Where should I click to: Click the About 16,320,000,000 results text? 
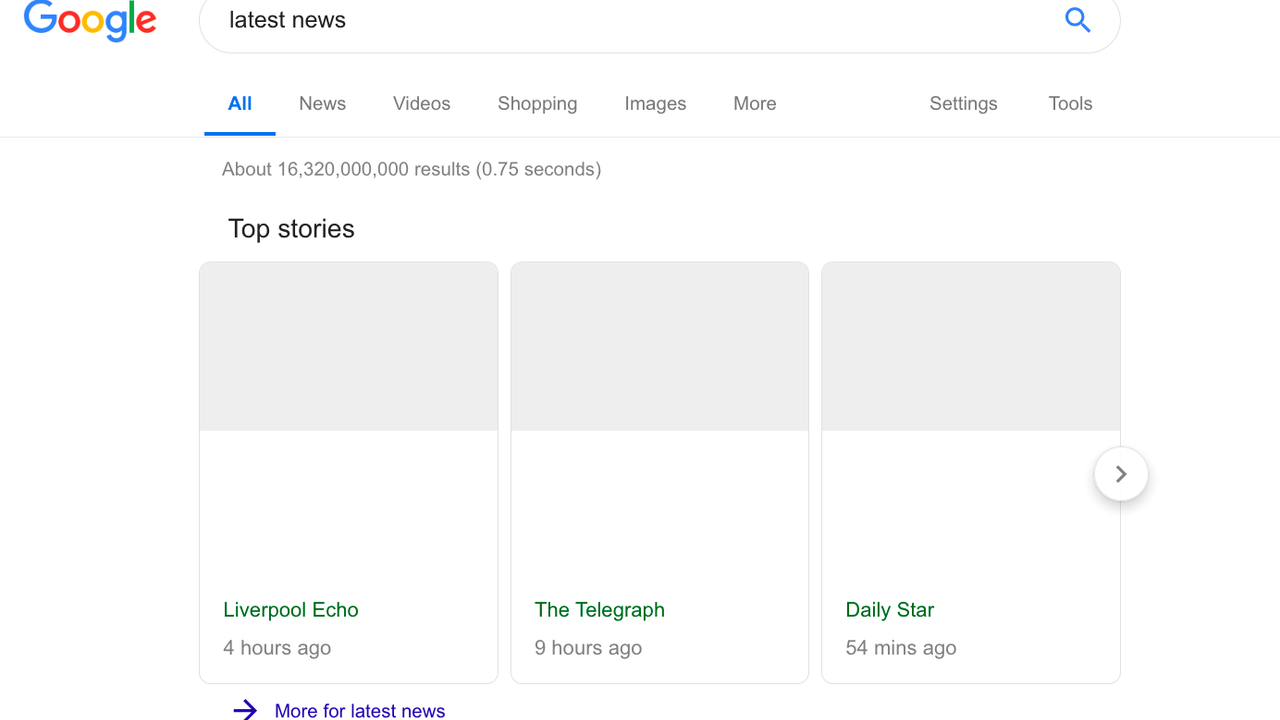click(412, 169)
